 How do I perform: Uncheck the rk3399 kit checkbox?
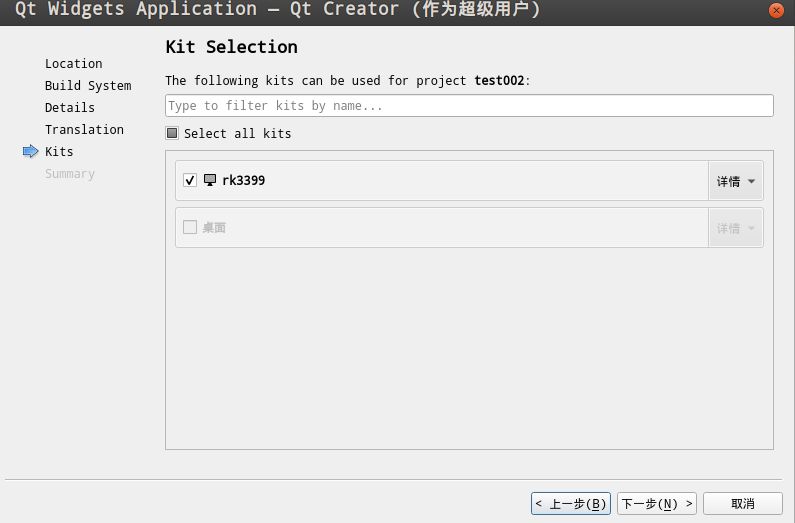pyautogui.click(x=190, y=181)
